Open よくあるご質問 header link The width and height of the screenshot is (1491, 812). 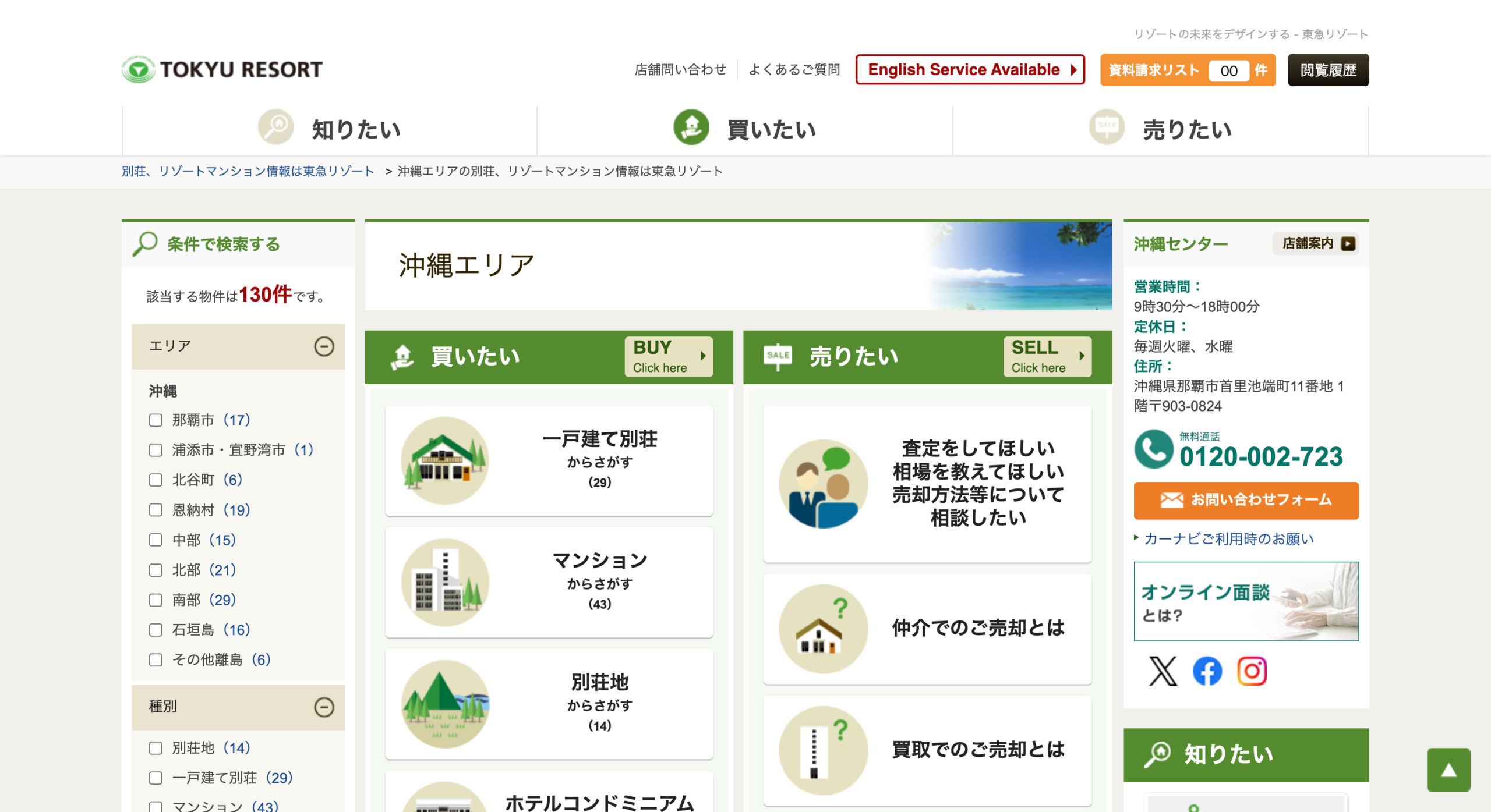pyautogui.click(x=794, y=70)
